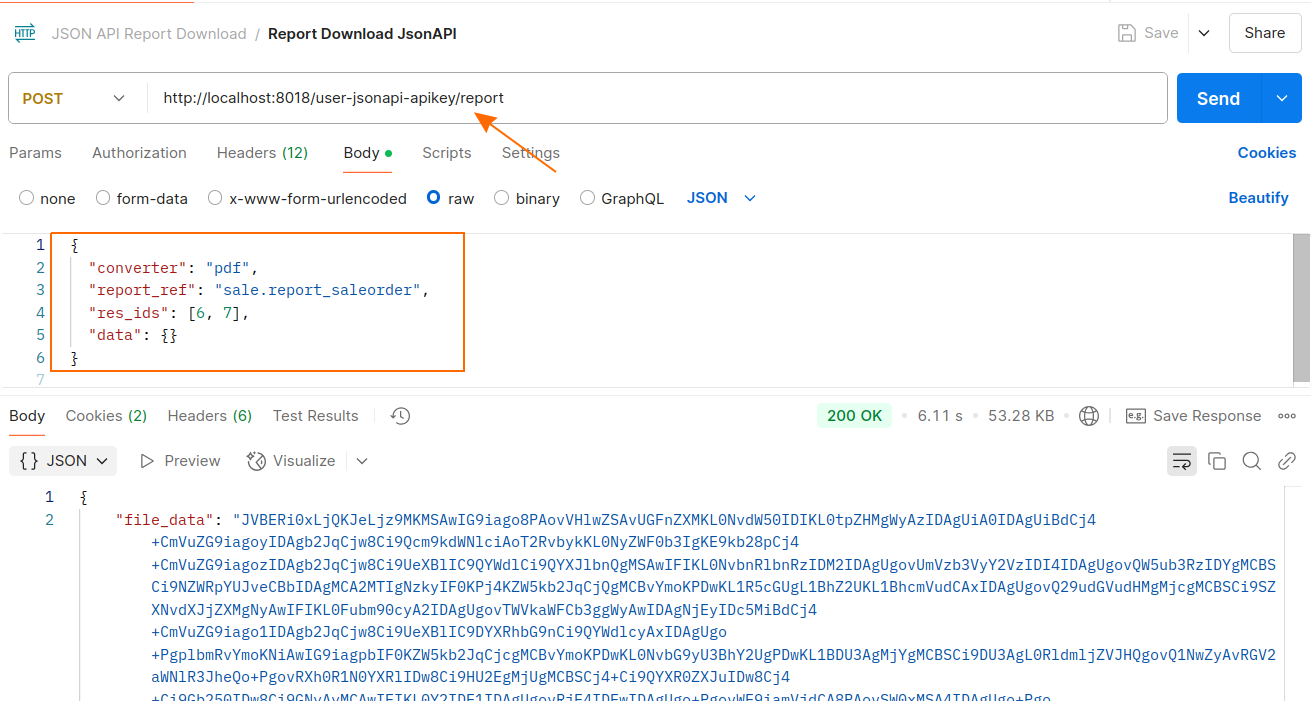Copy response body using the copy icon
1311x701 pixels.
(x=1217, y=461)
